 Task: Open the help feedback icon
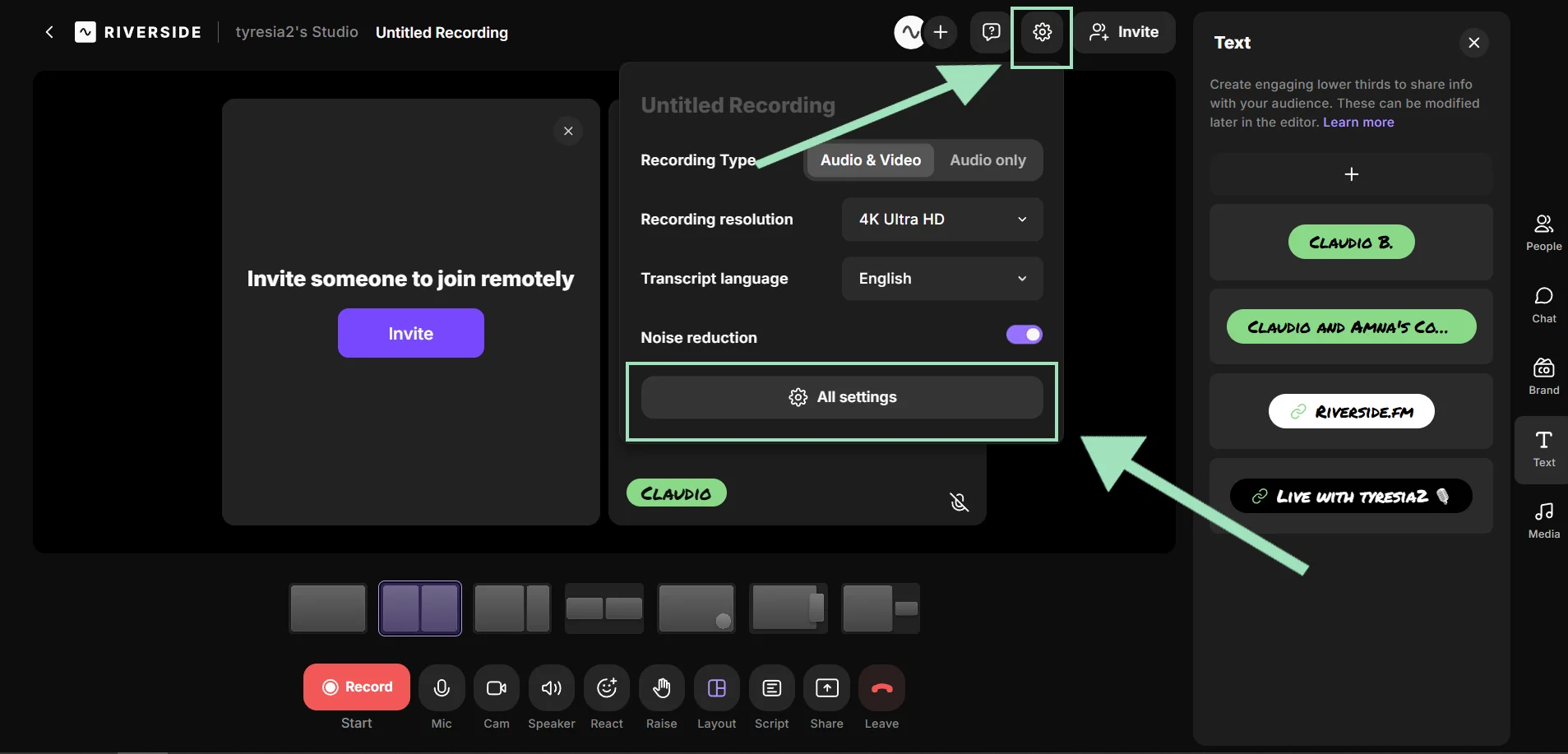991,32
